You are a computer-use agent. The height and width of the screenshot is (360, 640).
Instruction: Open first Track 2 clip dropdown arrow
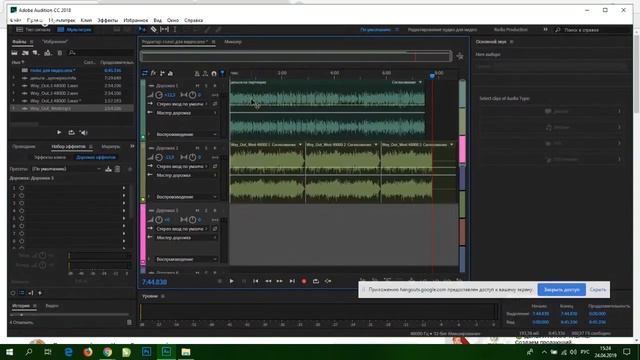click(300, 144)
